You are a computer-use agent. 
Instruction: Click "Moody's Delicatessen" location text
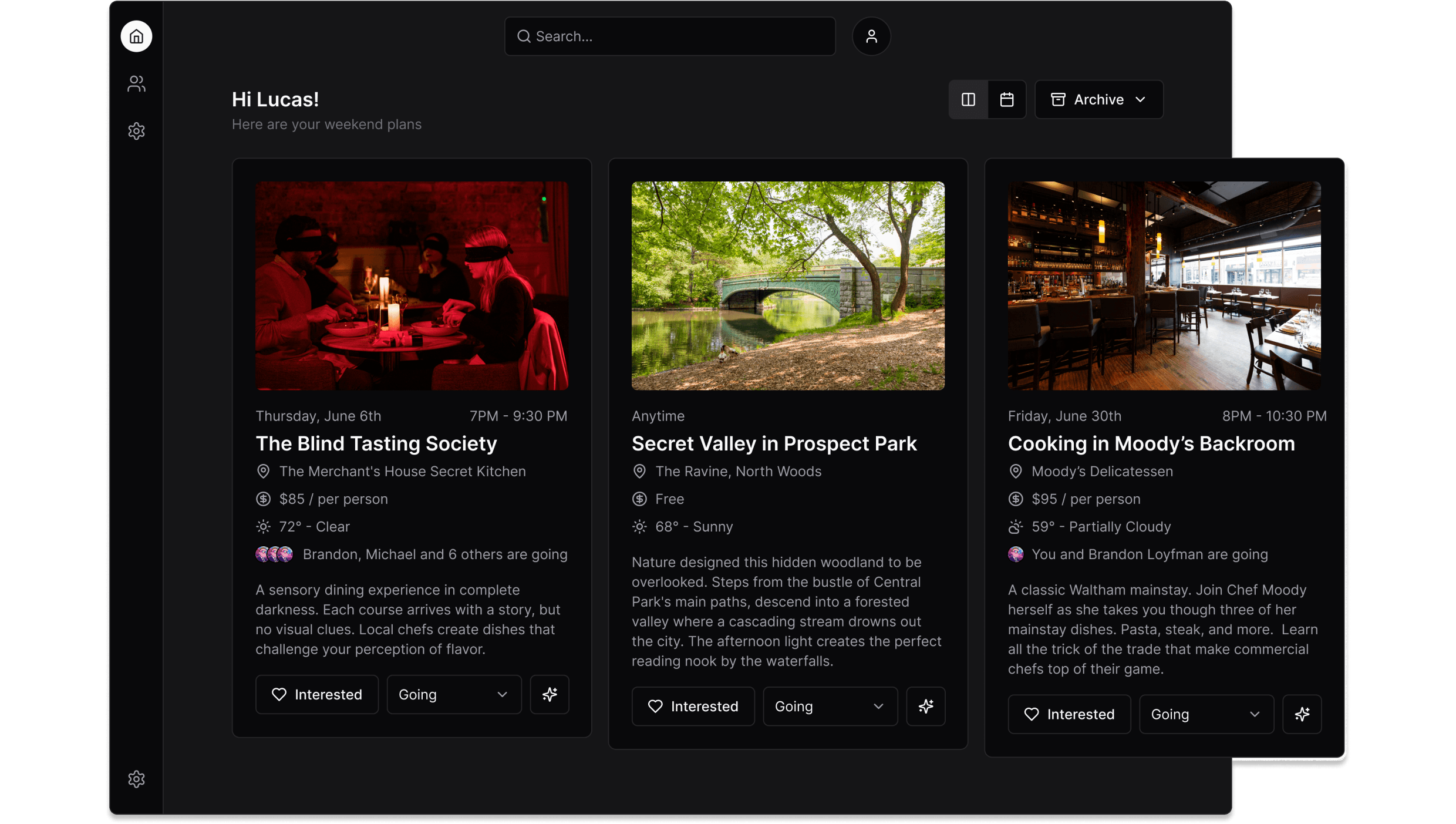[1103, 471]
